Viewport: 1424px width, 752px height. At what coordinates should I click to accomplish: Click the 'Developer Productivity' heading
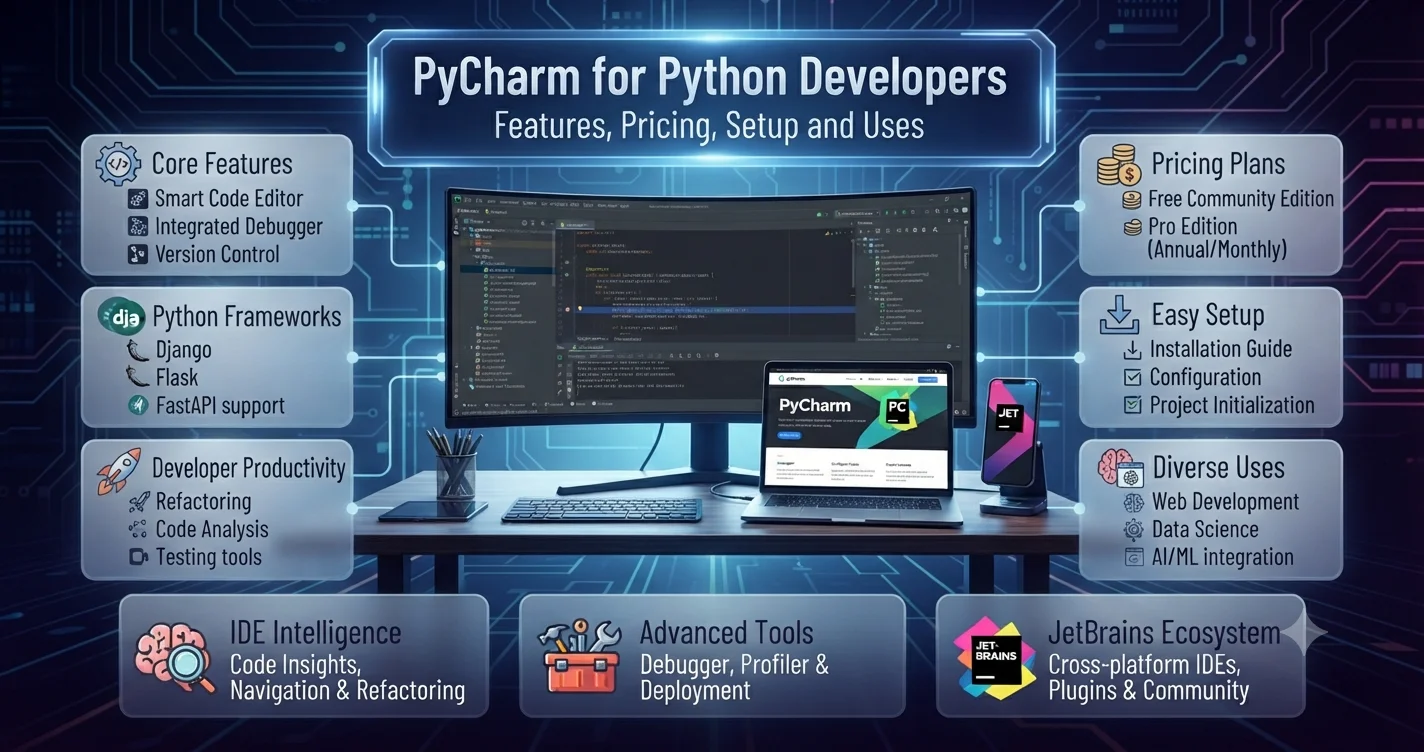[x=249, y=468]
